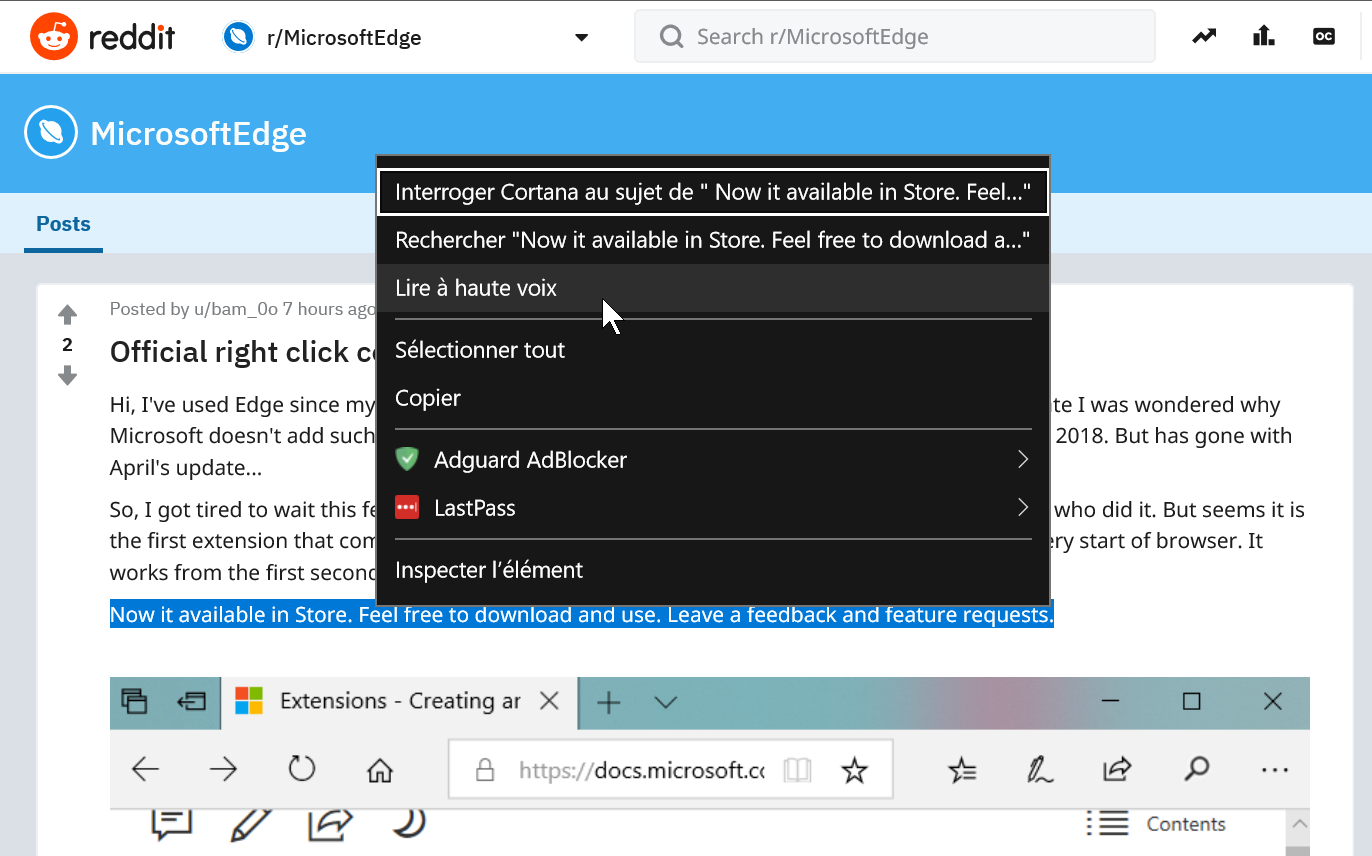Click the MicrosoftEdge community avatar in banner
This screenshot has height=856, width=1372.
51,133
